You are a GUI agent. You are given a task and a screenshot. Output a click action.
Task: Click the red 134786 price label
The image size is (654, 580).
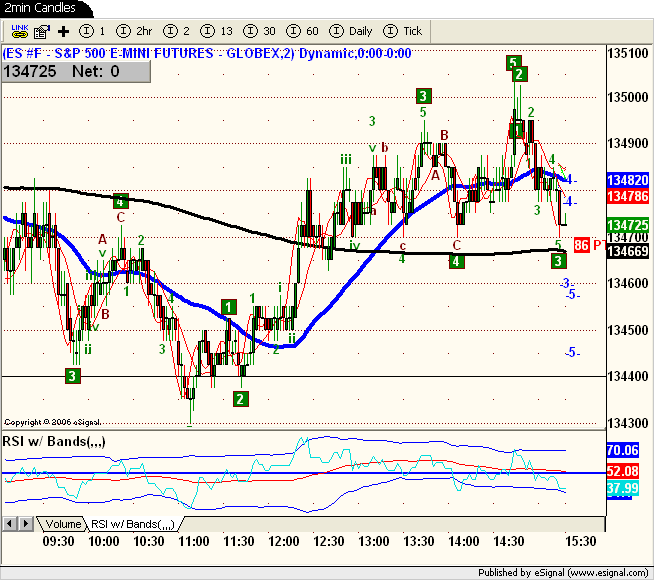point(629,196)
